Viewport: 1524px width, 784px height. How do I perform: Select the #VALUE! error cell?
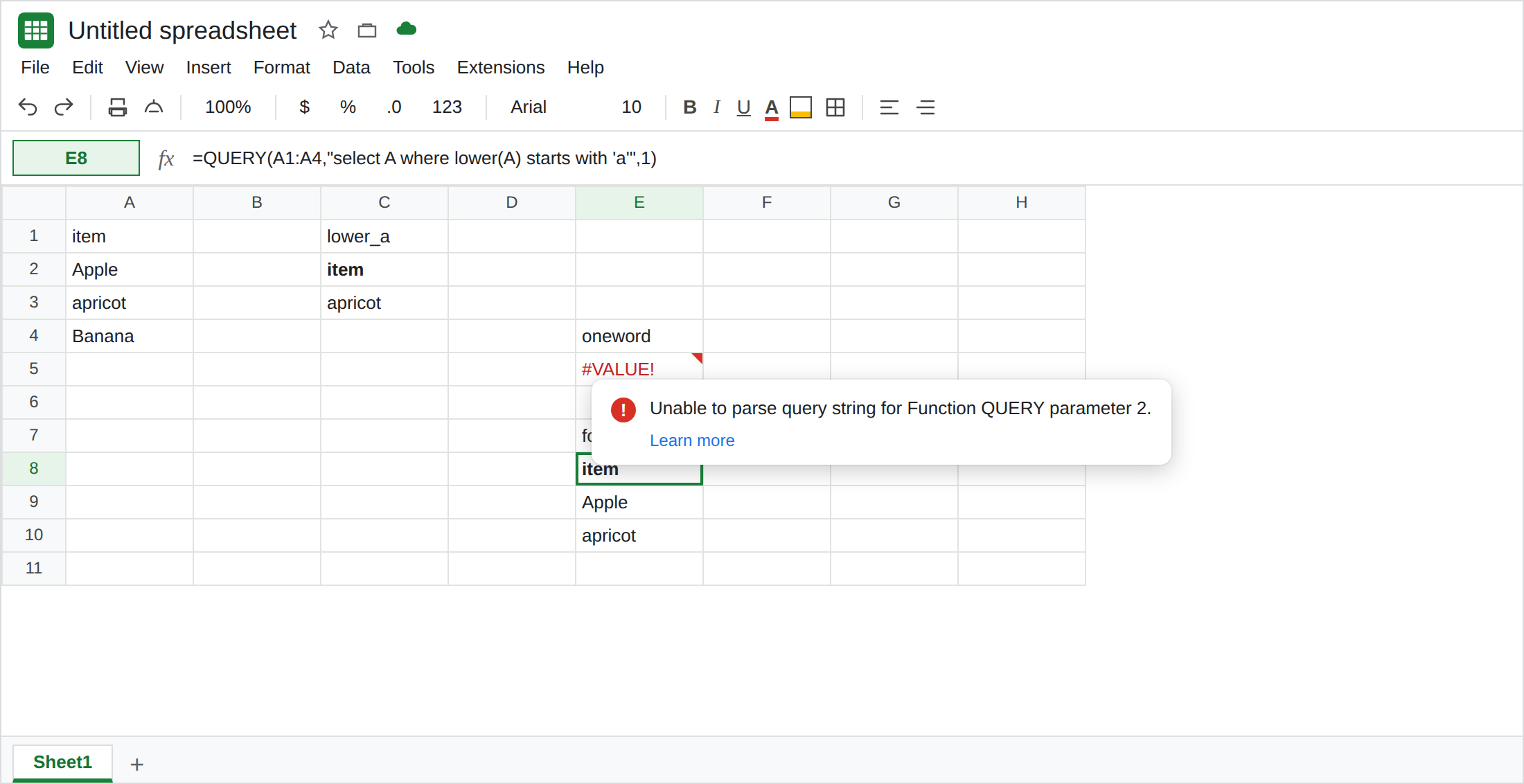639,369
